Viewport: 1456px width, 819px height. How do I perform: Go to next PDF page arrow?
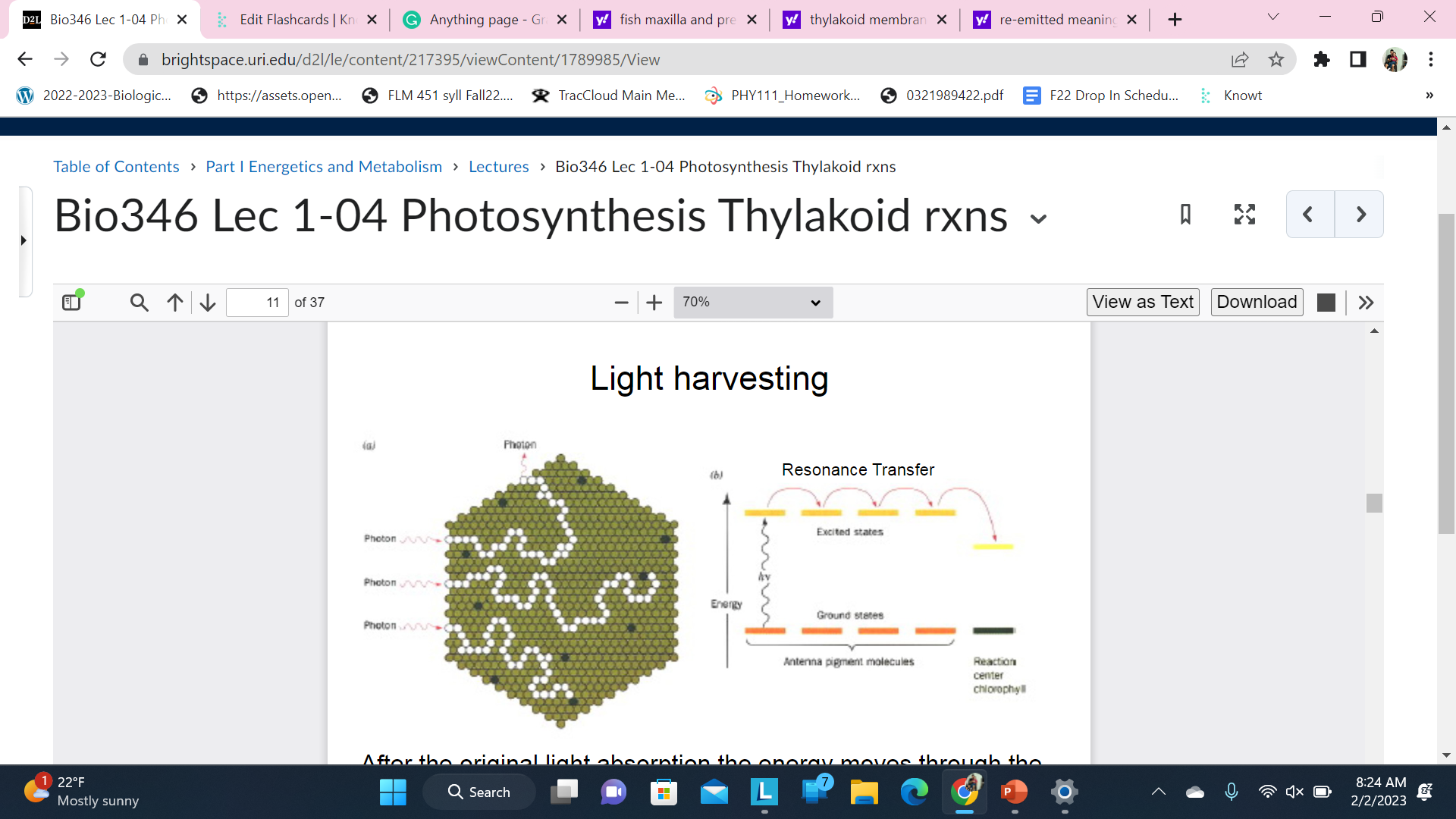tap(208, 303)
